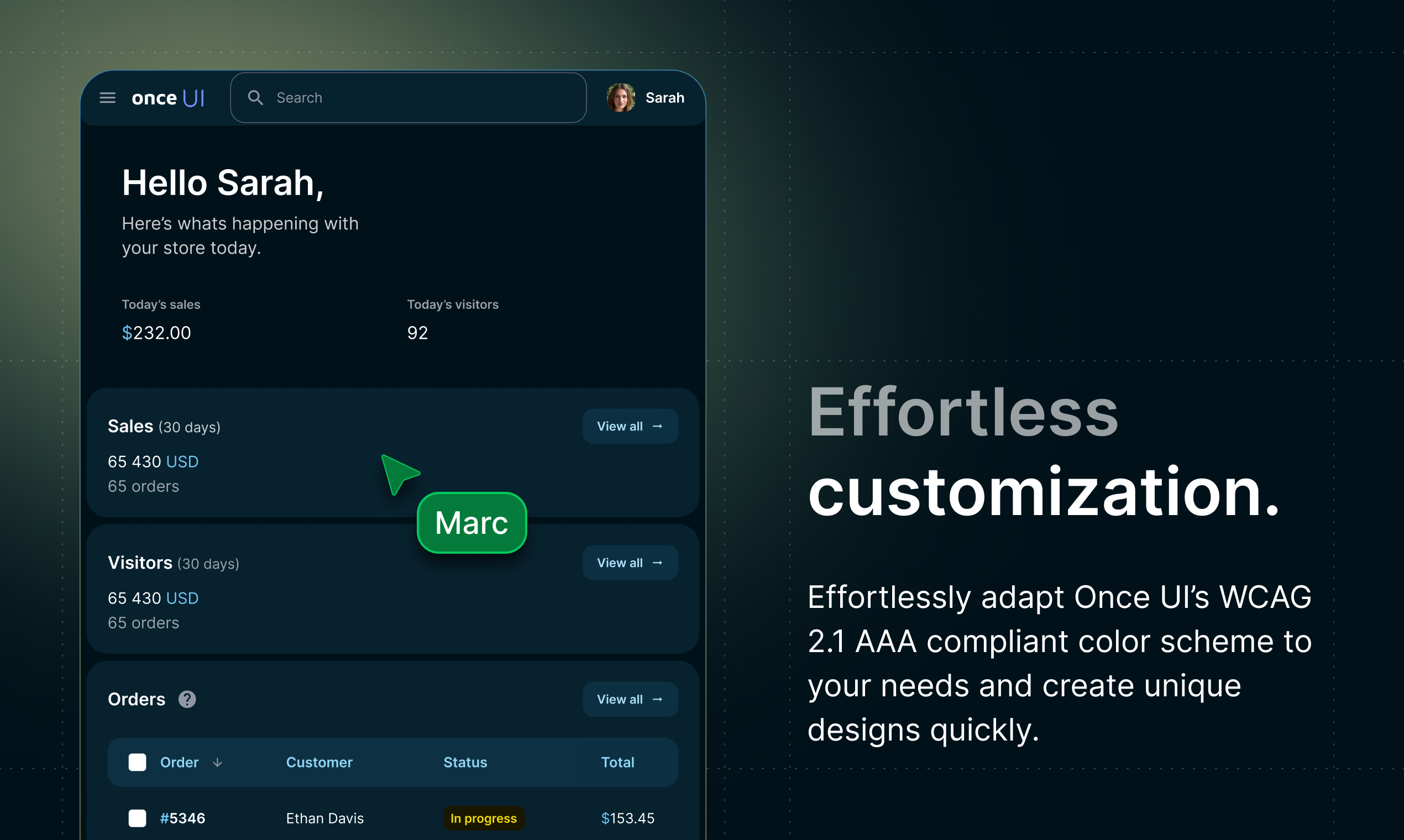Click Today's sales value $232.00
Screen dimensions: 1404x840
(156, 332)
